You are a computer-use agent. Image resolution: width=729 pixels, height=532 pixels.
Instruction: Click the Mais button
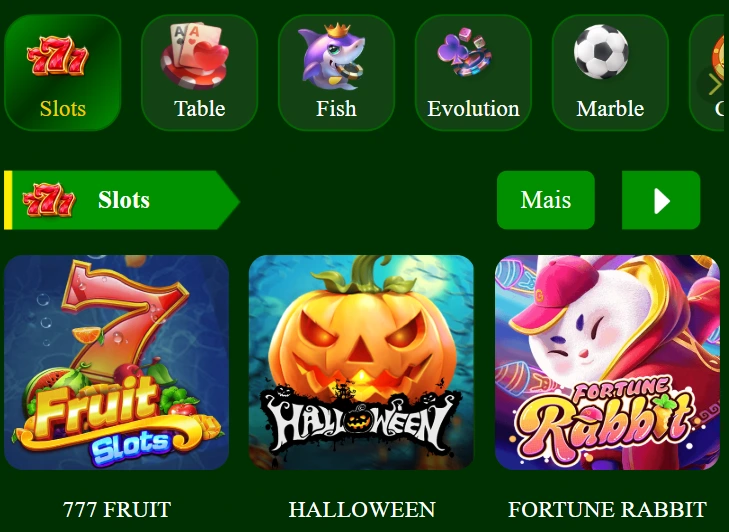546,200
